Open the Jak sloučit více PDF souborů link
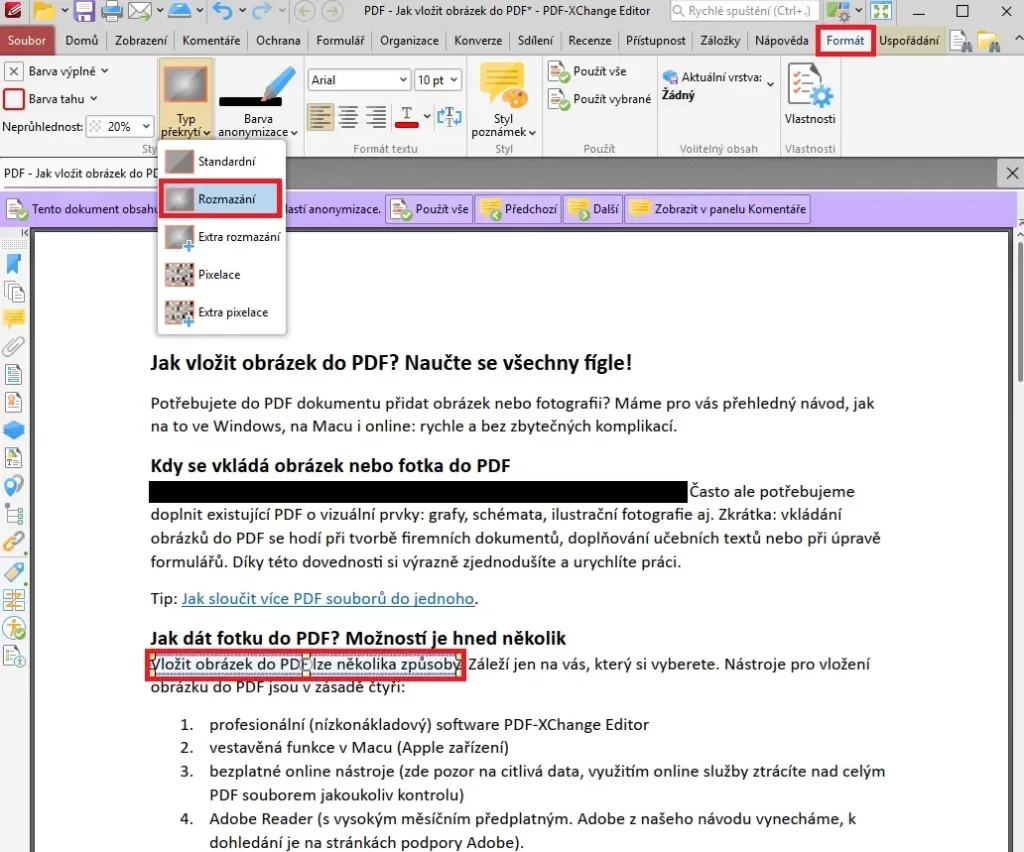The height and width of the screenshot is (852, 1024). click(x=328, y=598)
